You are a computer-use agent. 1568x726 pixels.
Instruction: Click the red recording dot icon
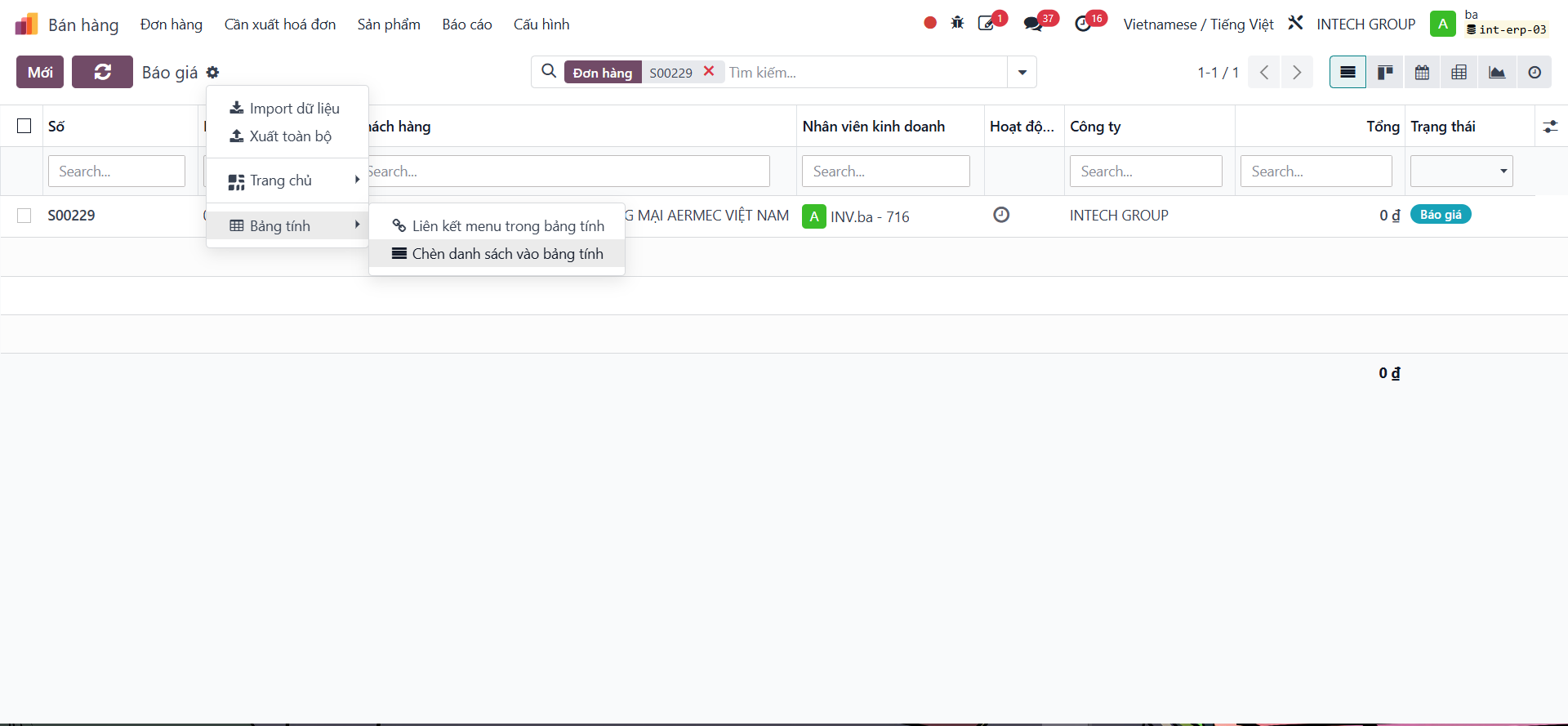point(930,23)
